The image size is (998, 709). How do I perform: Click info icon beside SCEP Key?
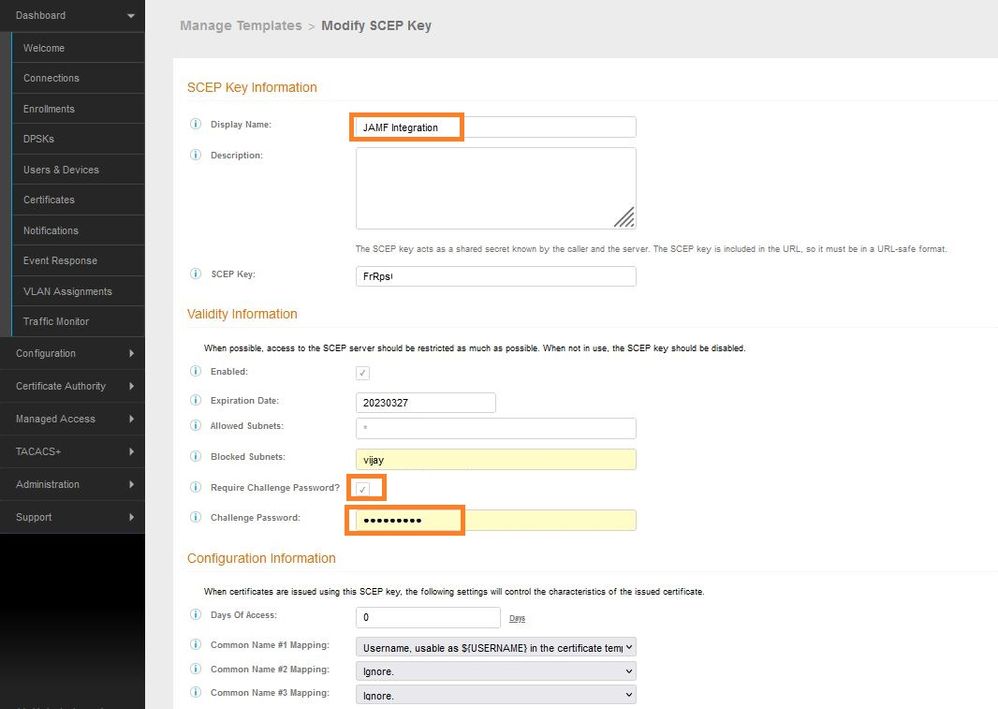click(196, 274)
